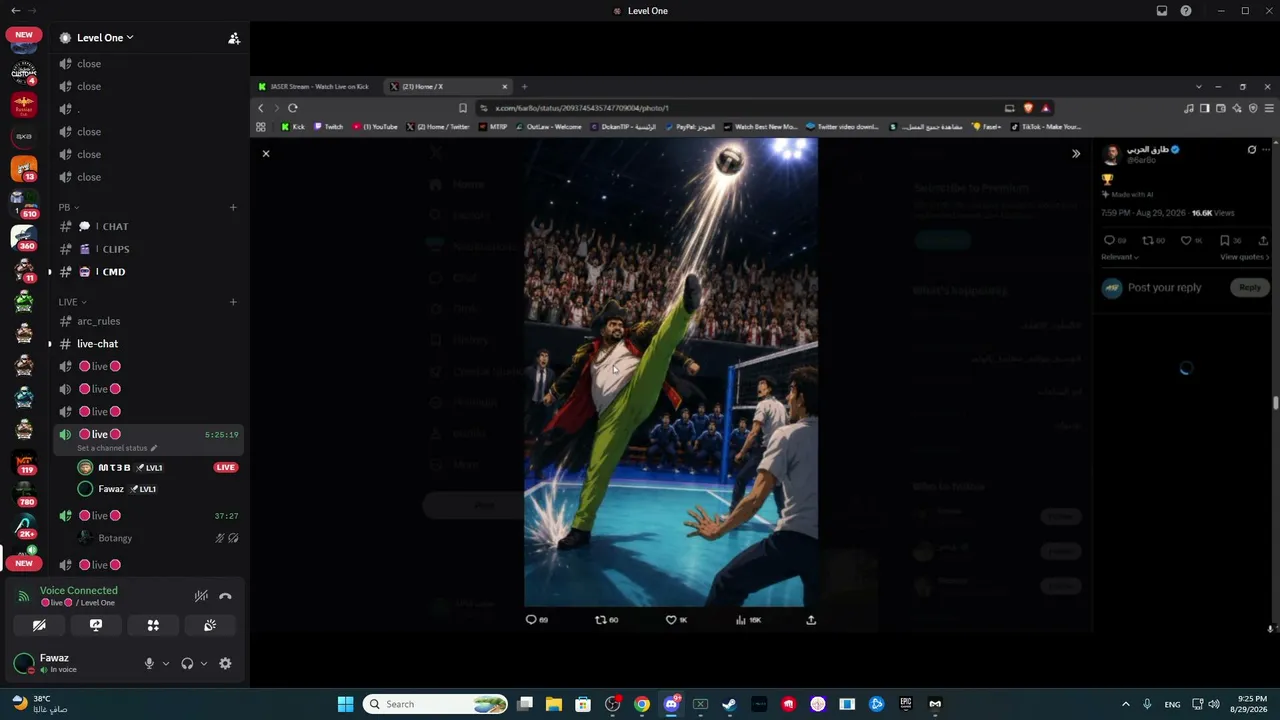Open View quotes link
Image resolution: width=1280 pixels, height=720 pixels.
click(1245, 257)
